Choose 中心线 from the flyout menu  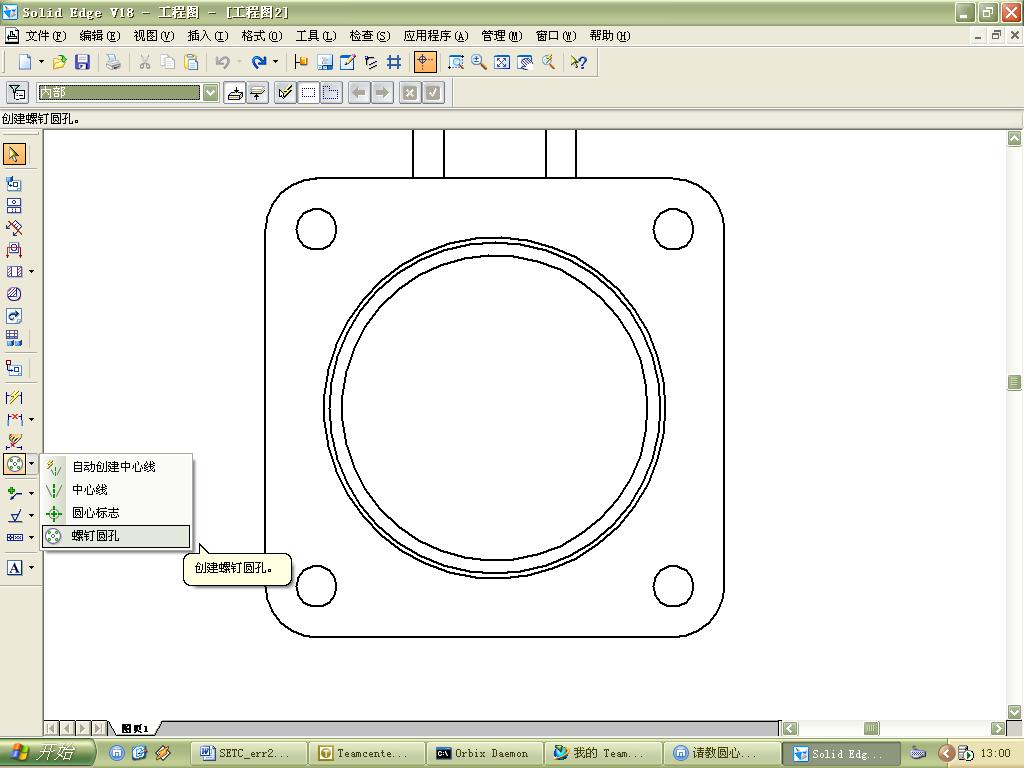(x=117, y=490)
